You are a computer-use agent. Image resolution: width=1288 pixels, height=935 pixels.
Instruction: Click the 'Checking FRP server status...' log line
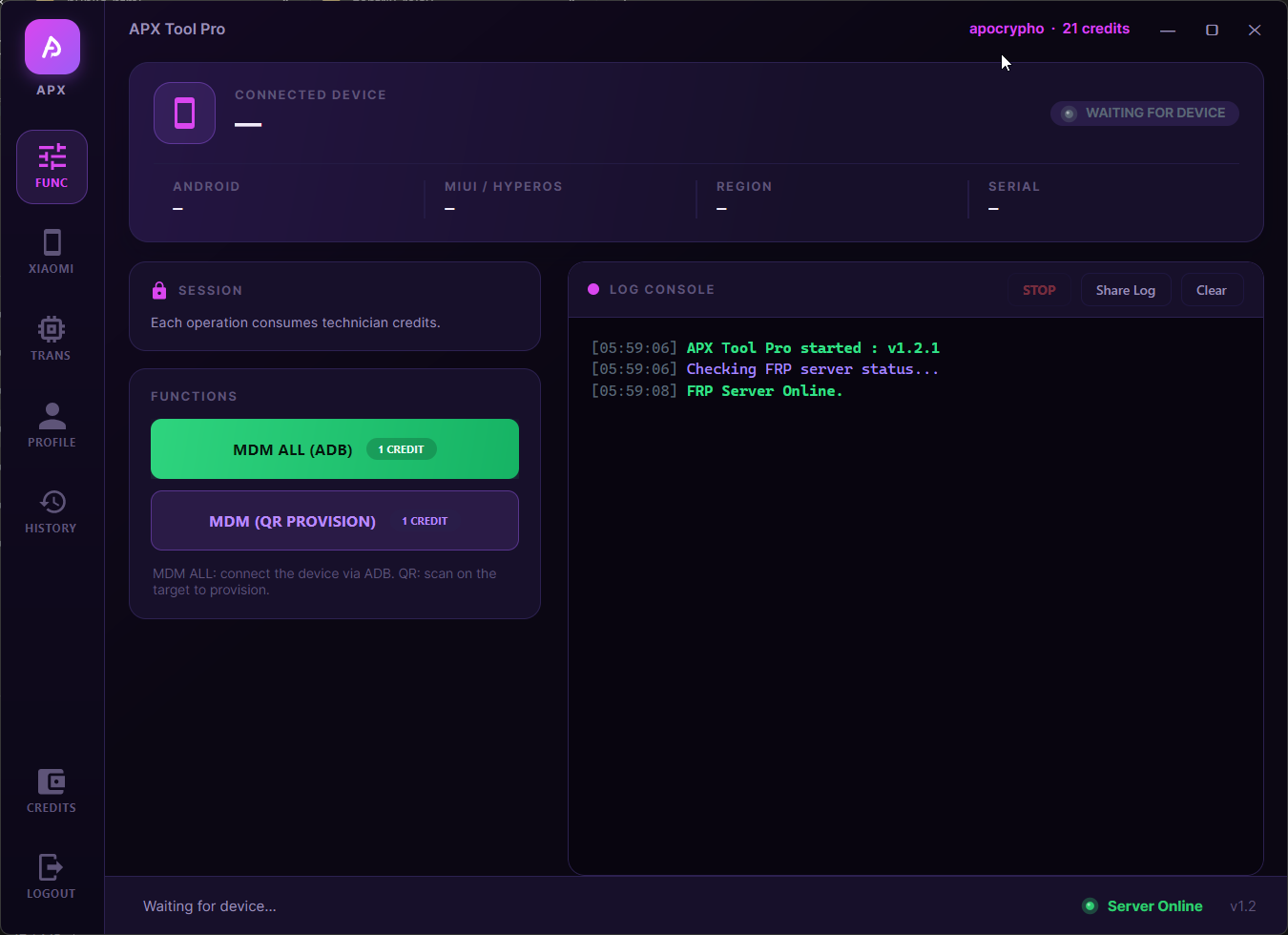[813, 369]
